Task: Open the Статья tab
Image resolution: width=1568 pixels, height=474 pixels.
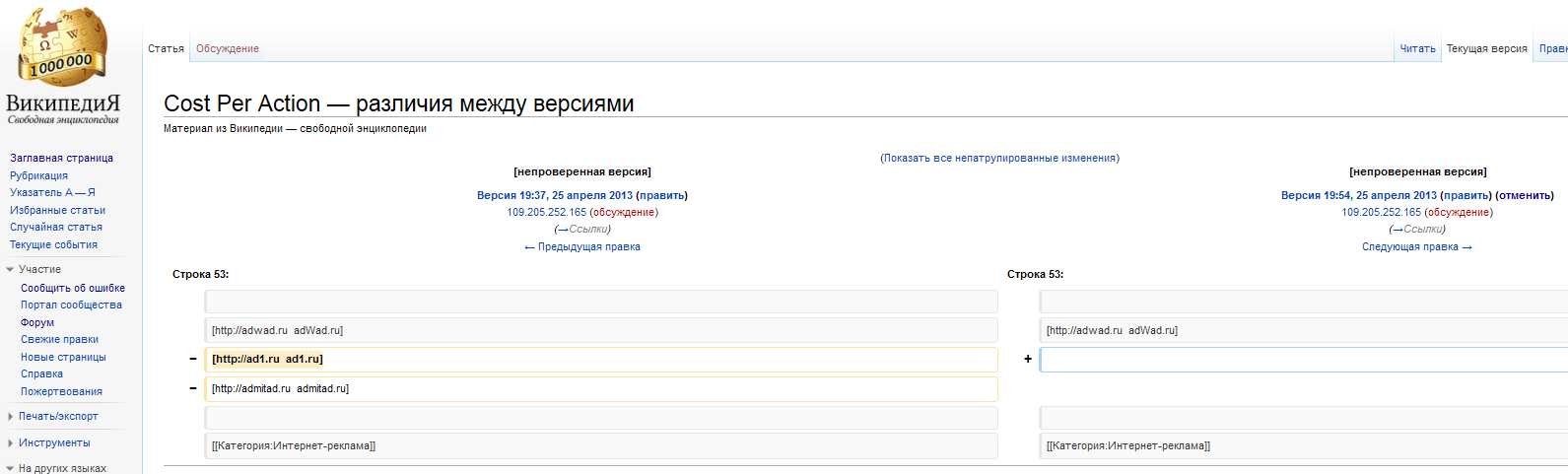Action: (x=166, y=48)
